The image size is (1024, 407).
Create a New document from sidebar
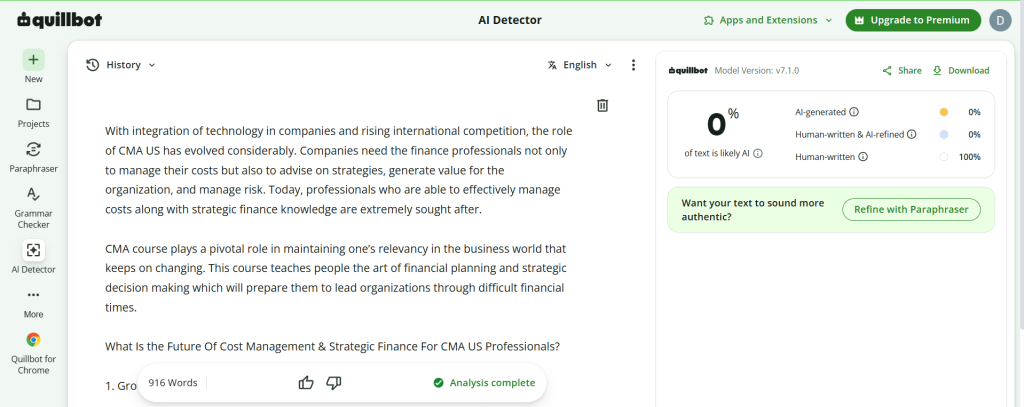point(33,66)
